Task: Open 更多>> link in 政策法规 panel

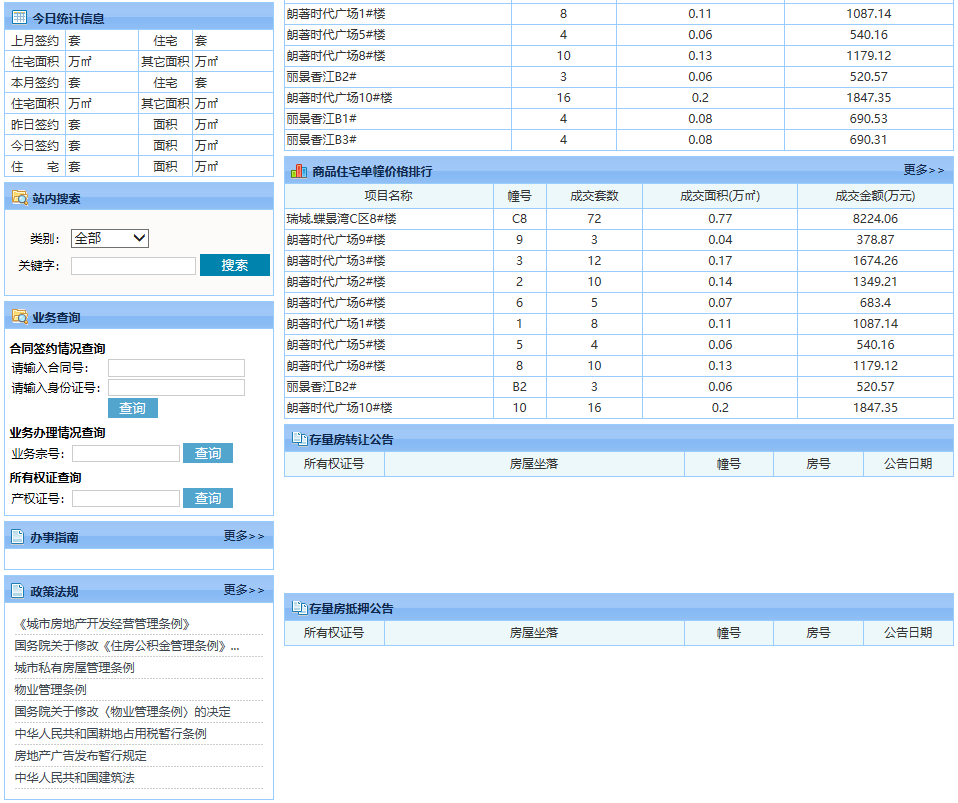Action: point(243,590)
